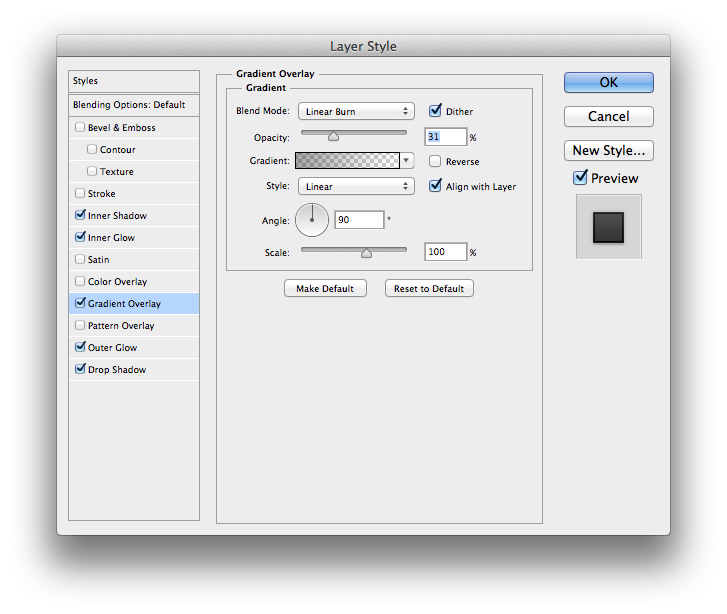Click the Cancel button
727x614 pixels.
(x=609, y=116)
